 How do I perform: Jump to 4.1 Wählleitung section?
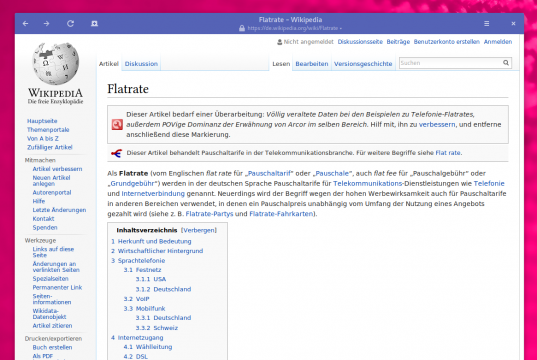click(x=148, y=347)
